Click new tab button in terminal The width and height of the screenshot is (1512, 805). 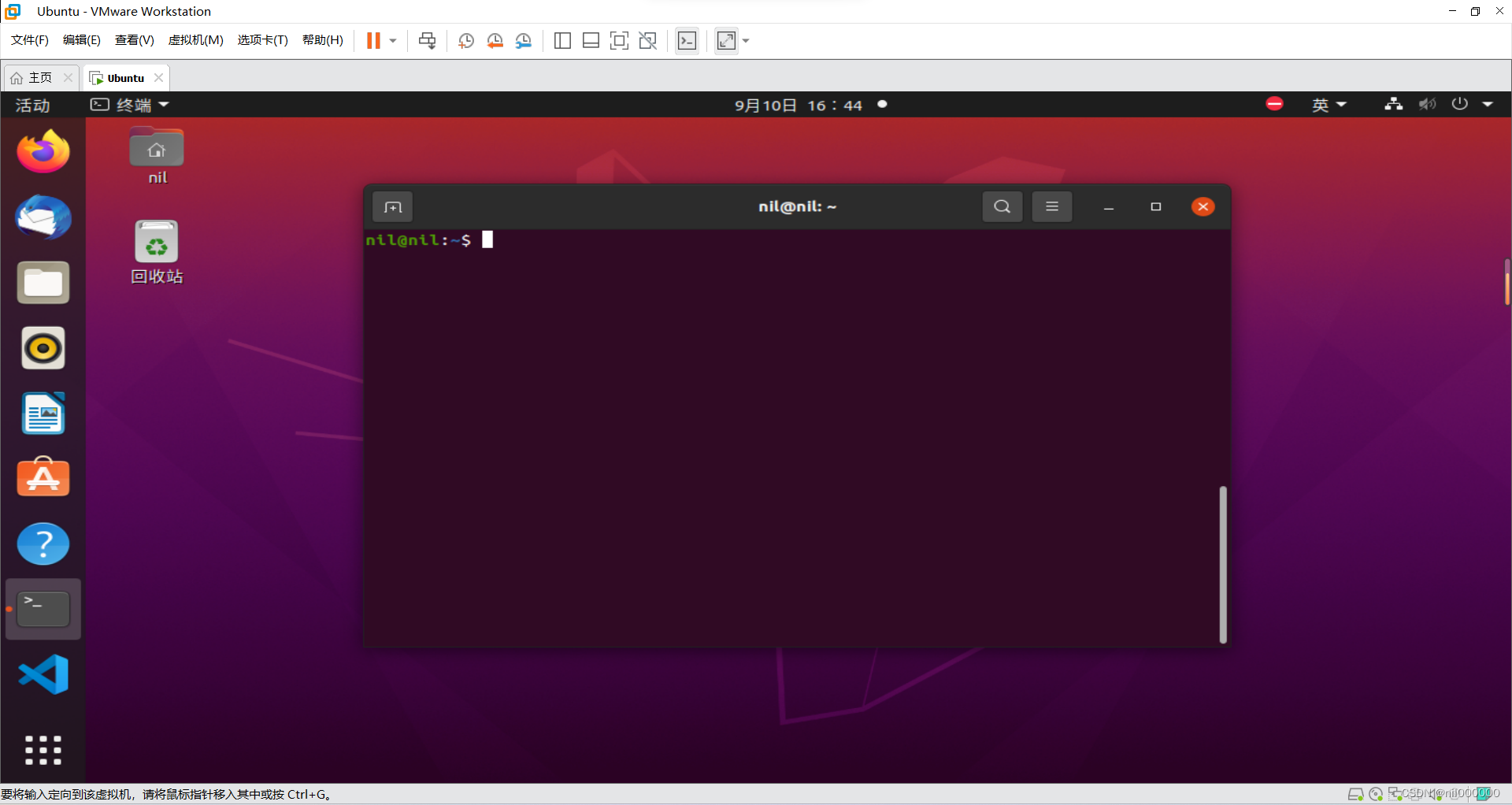coord(392,207)
